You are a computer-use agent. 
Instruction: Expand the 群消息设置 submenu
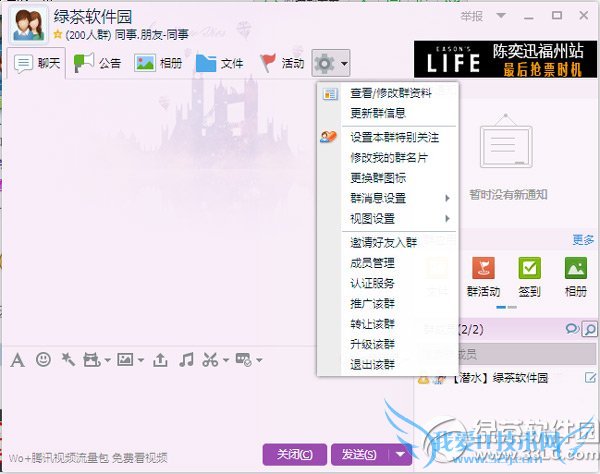point(447,198)
